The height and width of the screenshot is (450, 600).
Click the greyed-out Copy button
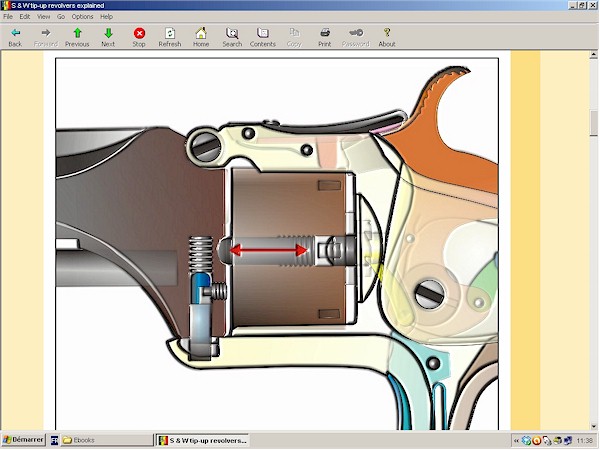[x=294, y=38]
